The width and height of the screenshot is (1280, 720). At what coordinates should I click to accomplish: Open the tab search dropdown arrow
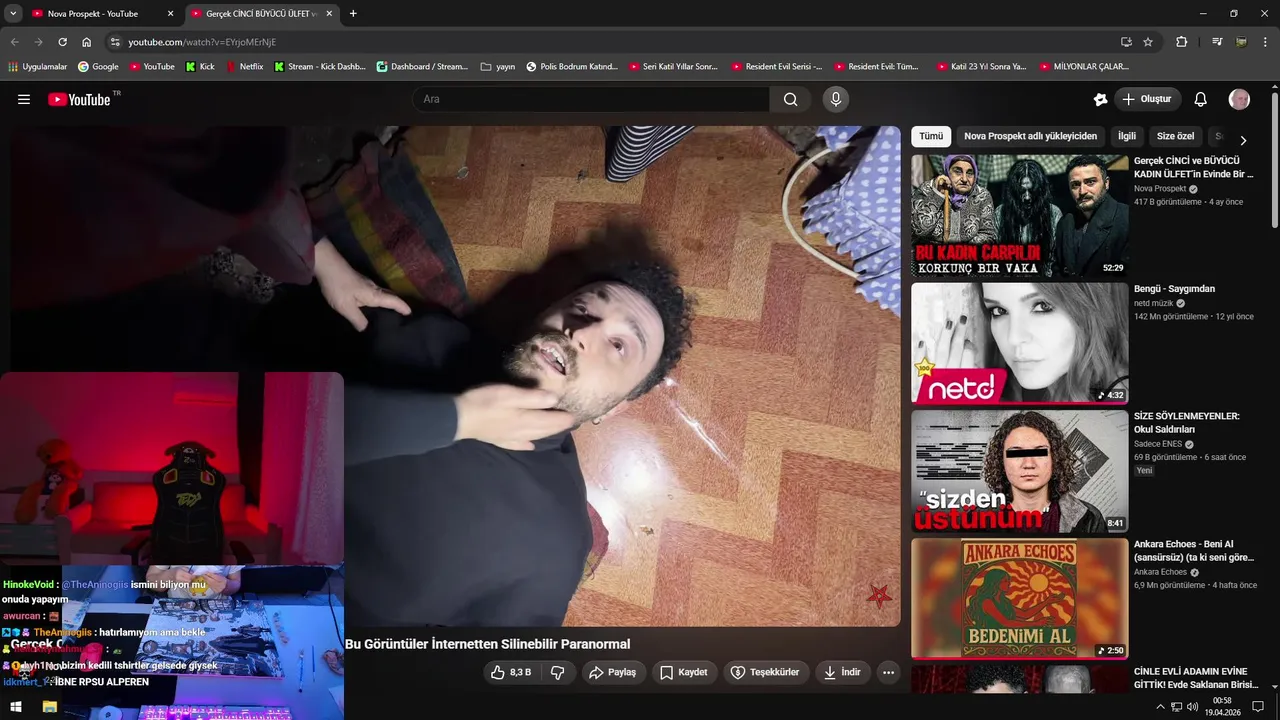click(x=13, y=14)
